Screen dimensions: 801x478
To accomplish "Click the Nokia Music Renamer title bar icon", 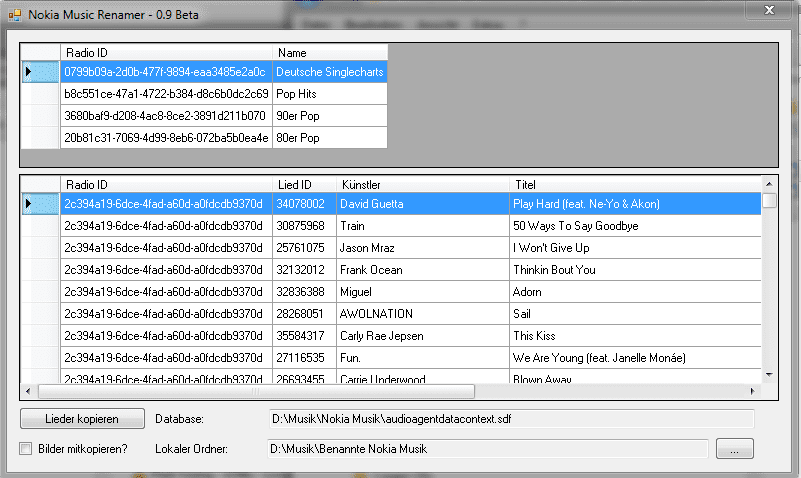I will (x=15, y=15).
